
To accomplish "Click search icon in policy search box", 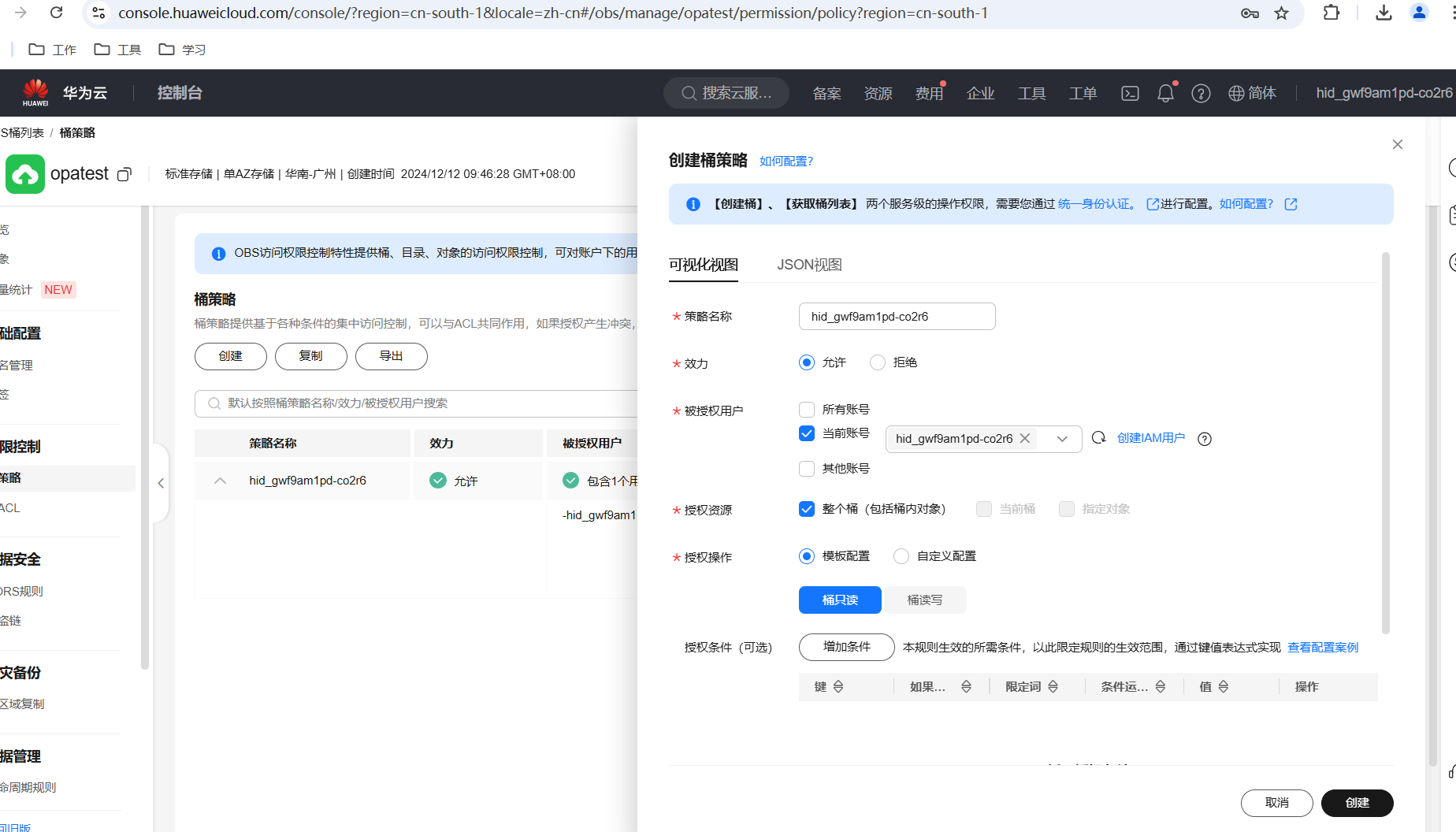I will click(214, 403).
